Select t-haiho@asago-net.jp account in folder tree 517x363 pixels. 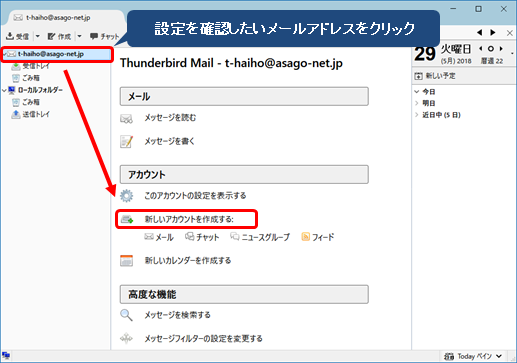[51, 54]
